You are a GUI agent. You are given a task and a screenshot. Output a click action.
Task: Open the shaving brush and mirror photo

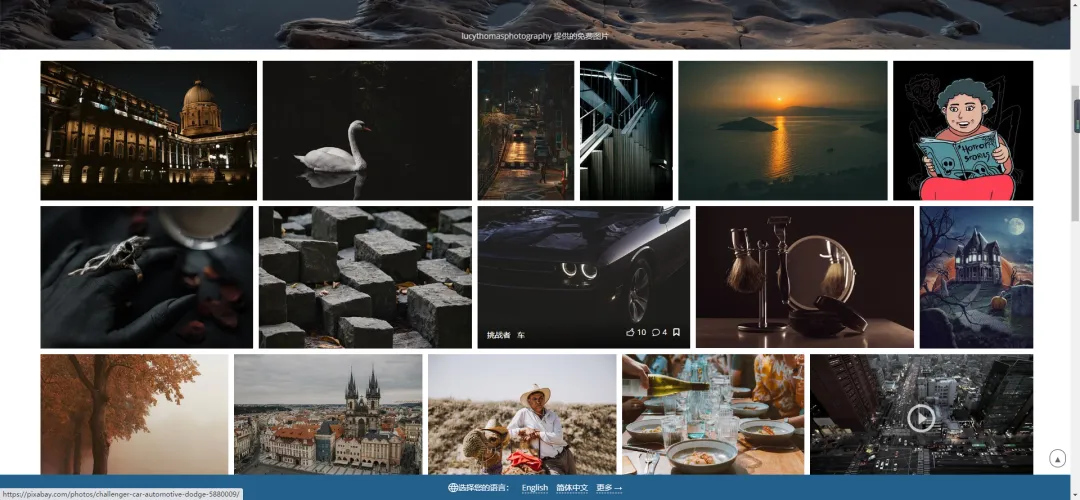point(804,277)
